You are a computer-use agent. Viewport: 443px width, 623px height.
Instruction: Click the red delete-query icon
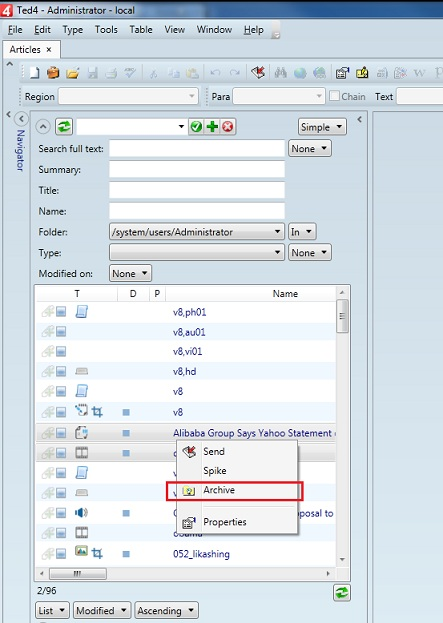tap(228, 127)
